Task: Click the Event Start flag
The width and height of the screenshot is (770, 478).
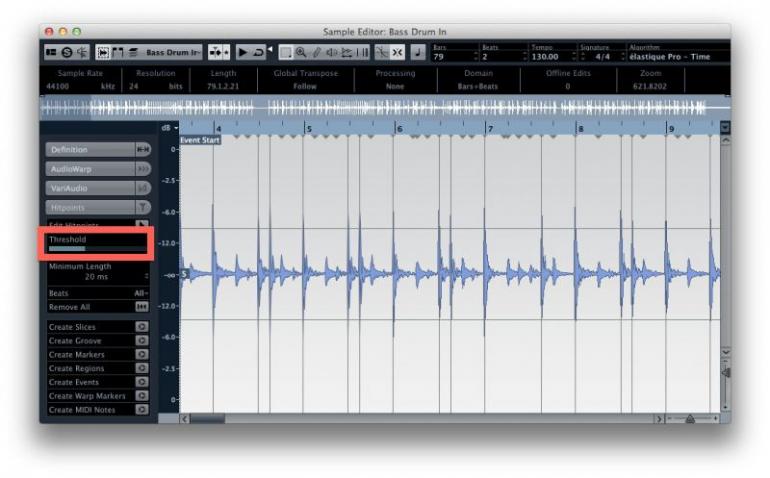Action: tap(200, 141)
